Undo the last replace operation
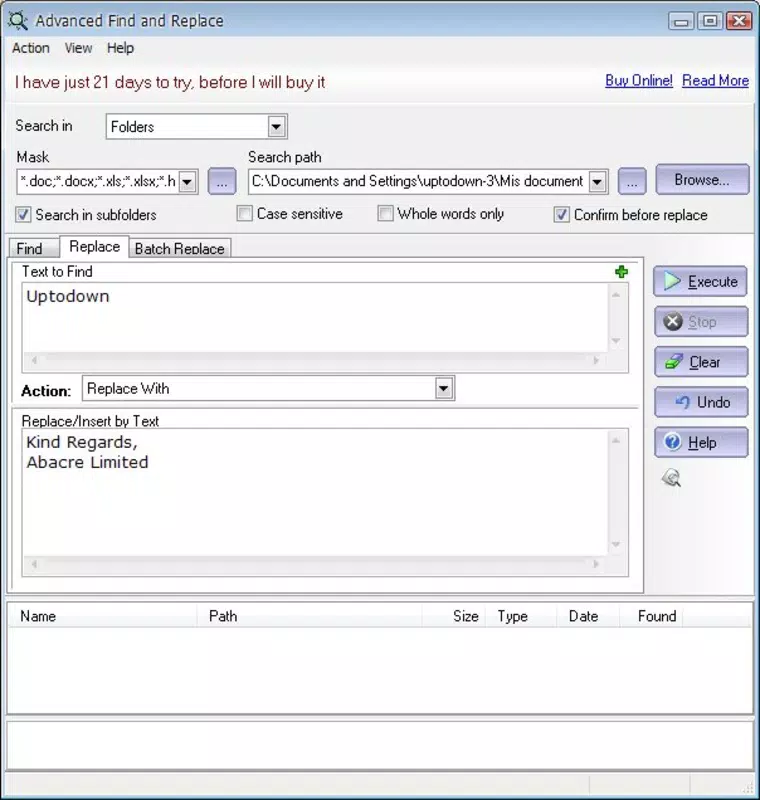 tap(701, 402)
